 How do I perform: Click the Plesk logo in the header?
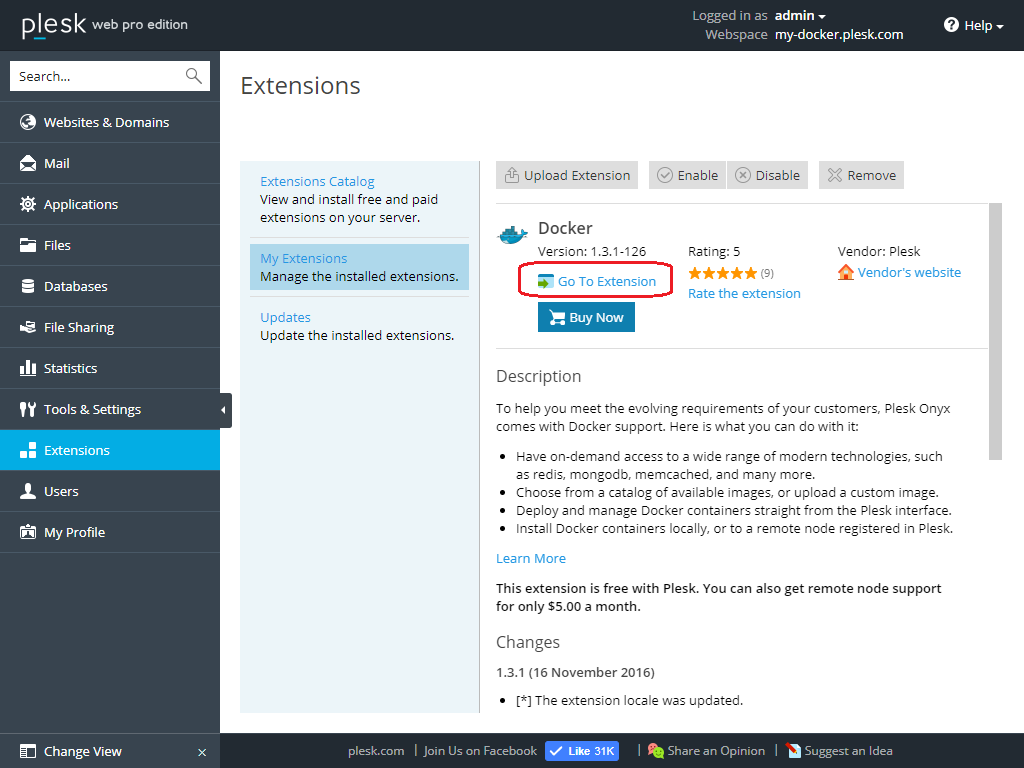click(54, 25)
